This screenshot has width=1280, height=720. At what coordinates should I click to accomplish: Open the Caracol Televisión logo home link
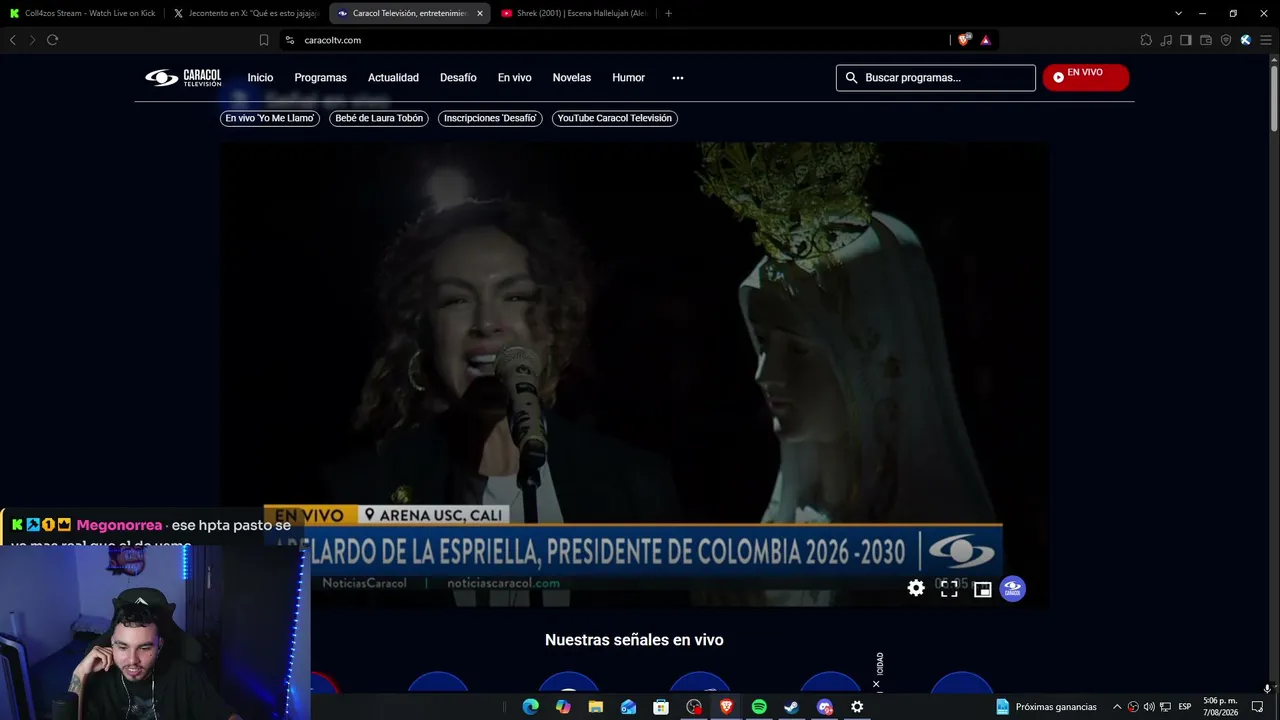coord(183,78)
